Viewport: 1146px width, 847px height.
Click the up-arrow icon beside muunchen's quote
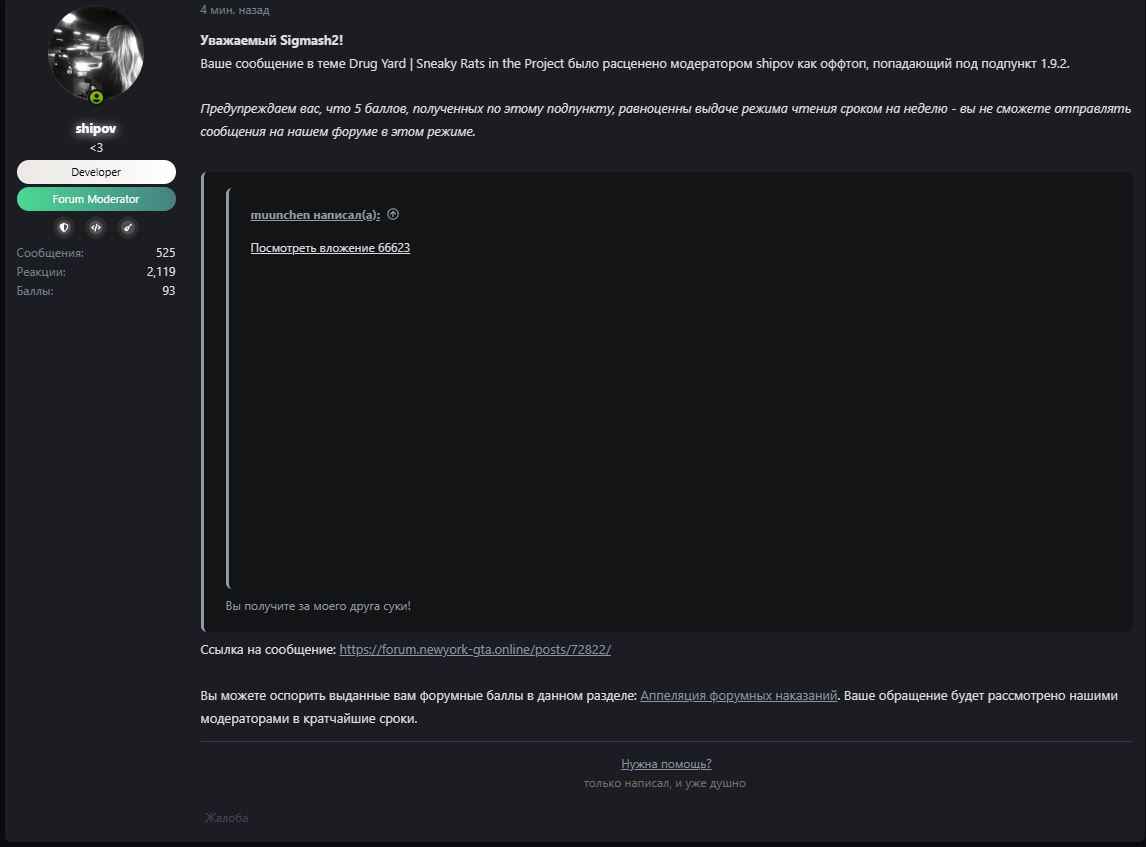[393, 214]
